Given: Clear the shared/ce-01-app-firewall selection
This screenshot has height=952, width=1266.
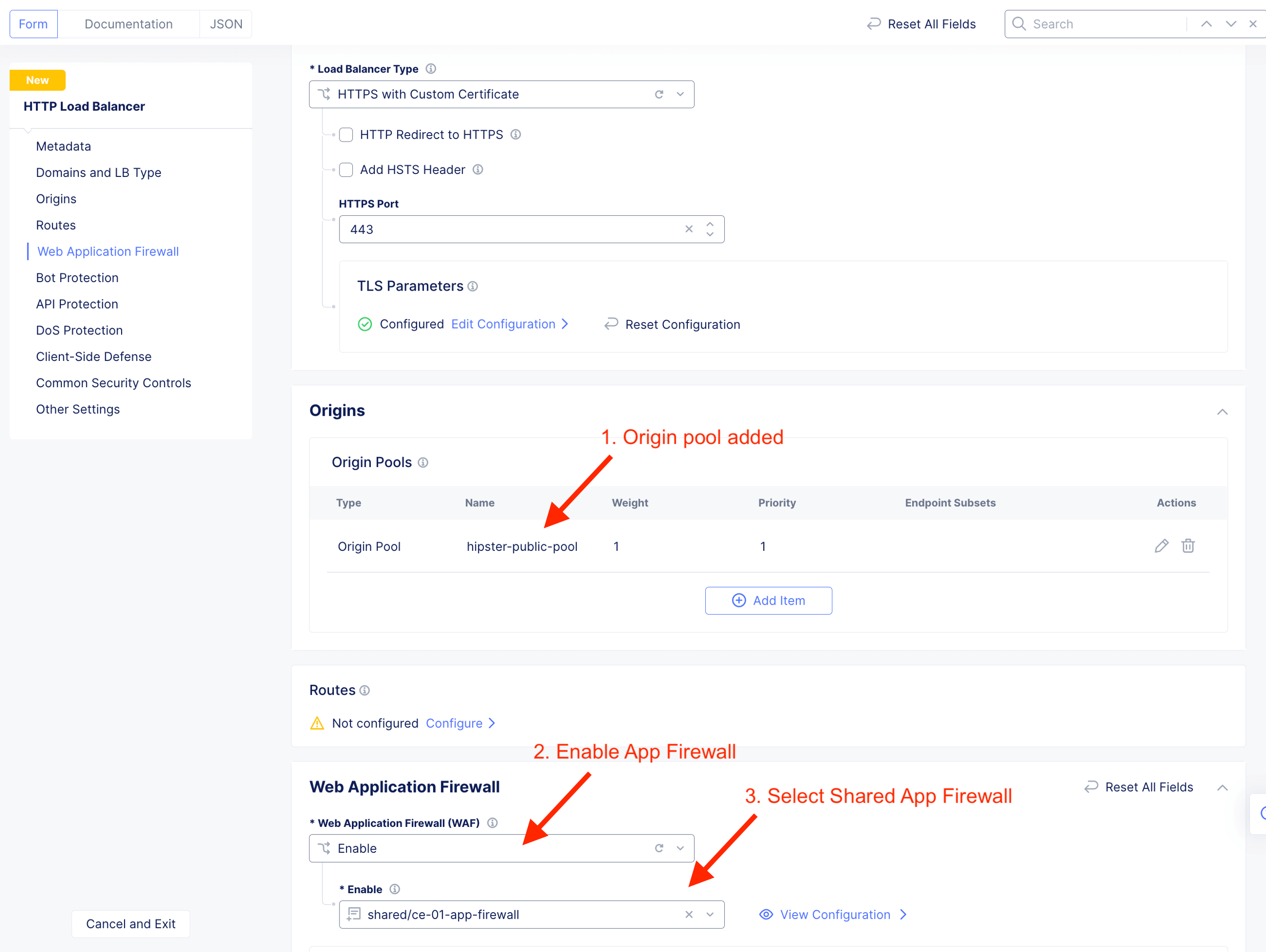Looking at the screenshot, I should click(688, 914).
